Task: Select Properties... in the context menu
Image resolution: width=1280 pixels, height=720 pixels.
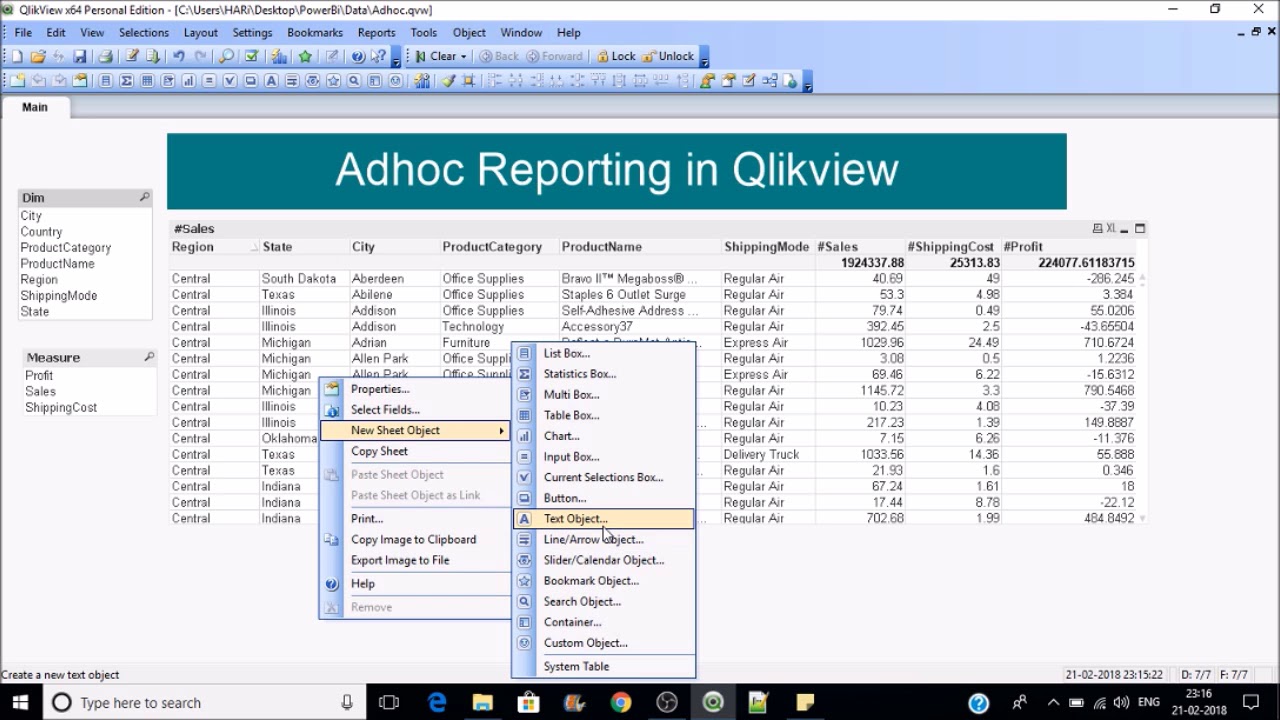Action: [x=415, y=389]
